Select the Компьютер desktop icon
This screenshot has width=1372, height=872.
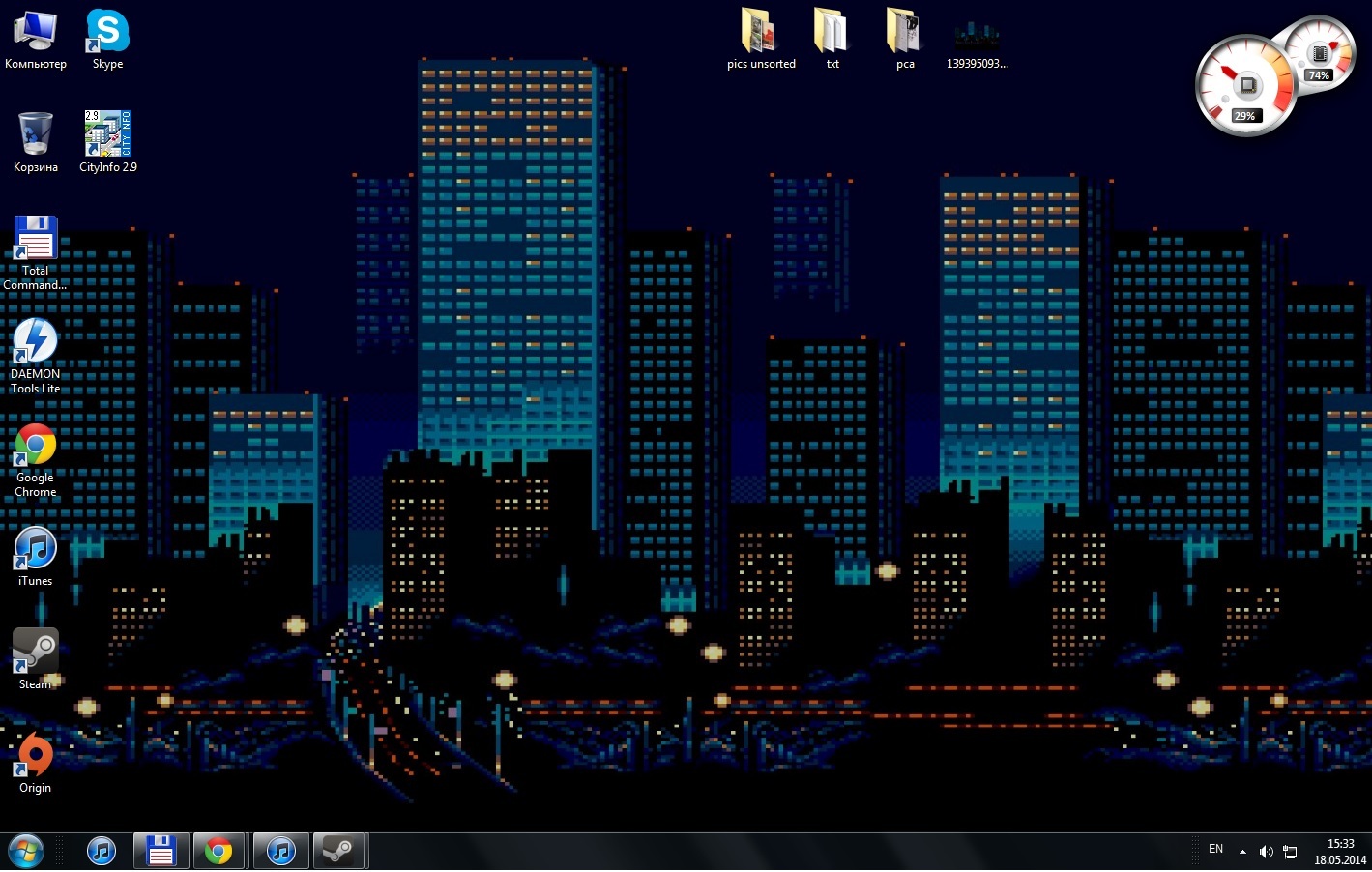[x=36, y=40]
